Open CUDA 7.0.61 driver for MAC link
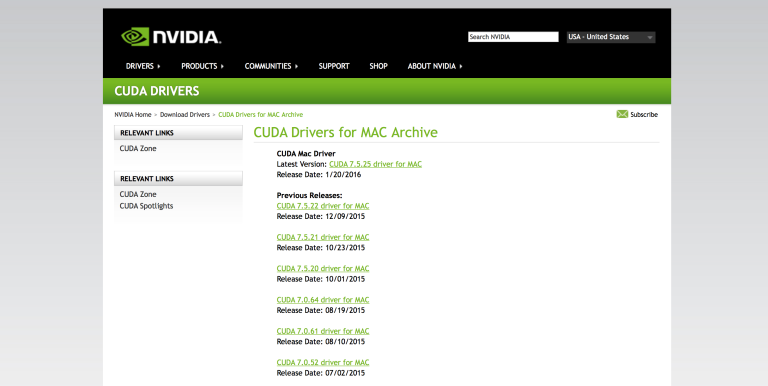The image size is (768, 386). (x=323, y=331)
